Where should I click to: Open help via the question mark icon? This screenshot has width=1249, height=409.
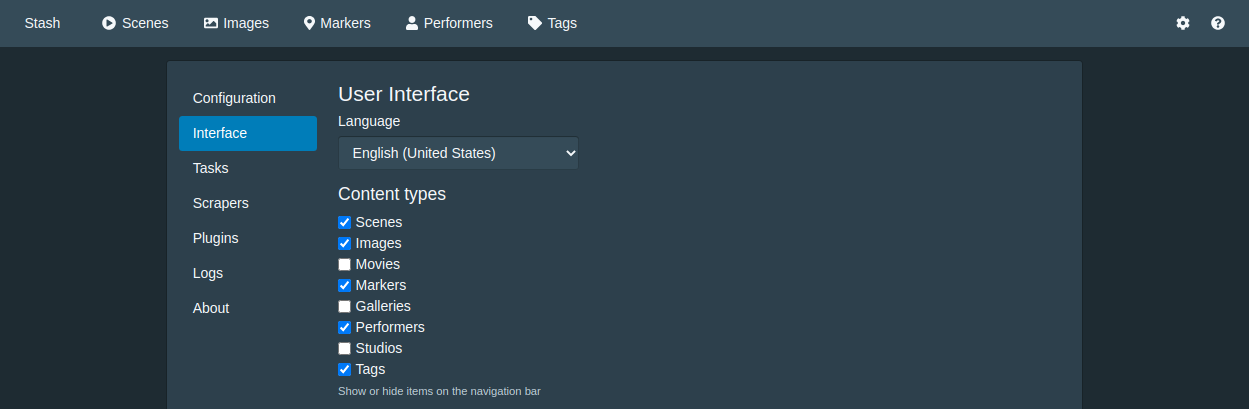1218,23
